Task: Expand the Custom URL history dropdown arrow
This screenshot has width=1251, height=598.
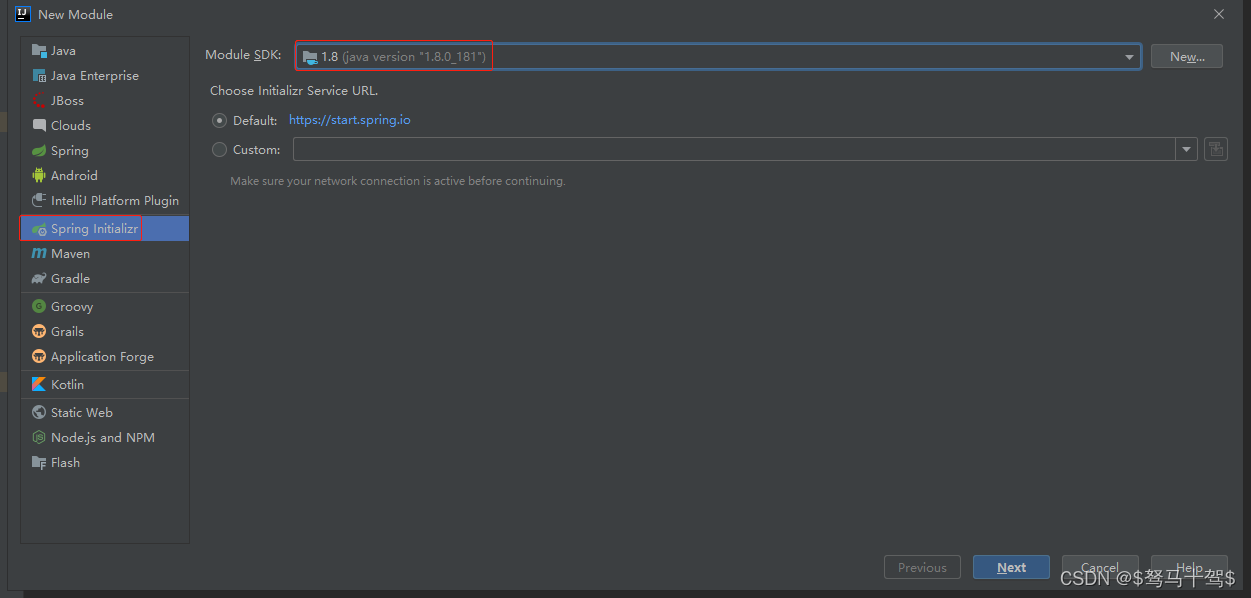Action: (1187, 149)
